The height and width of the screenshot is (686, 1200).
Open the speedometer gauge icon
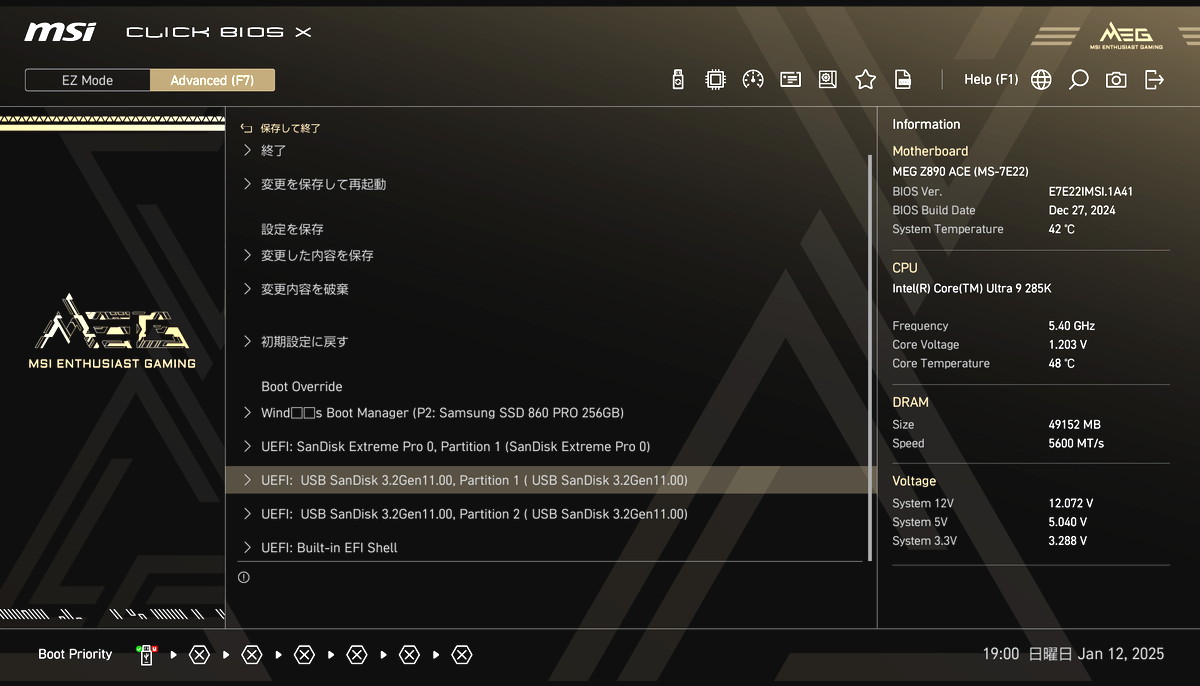coord(753,80)
